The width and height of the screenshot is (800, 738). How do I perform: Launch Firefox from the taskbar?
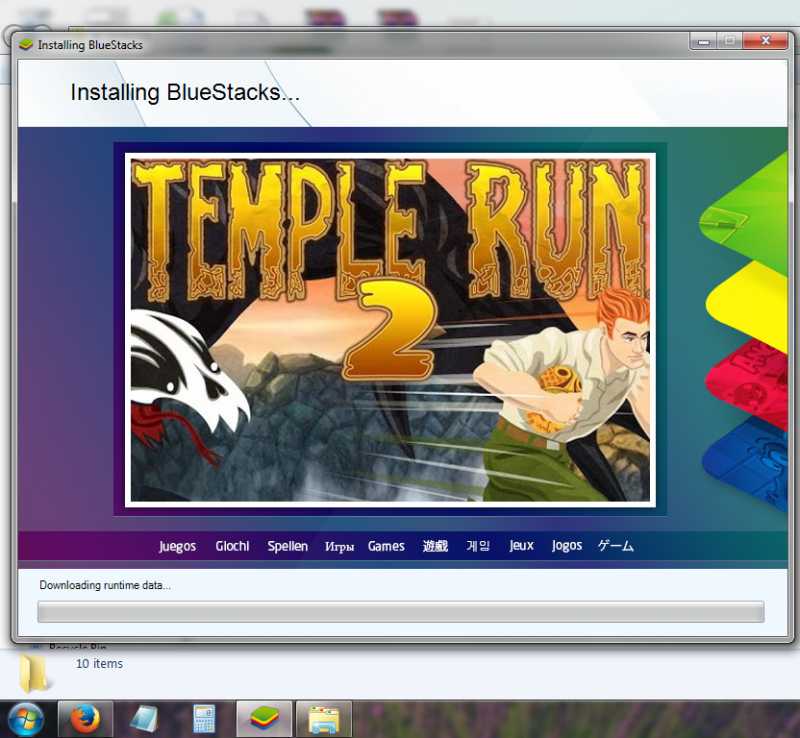[x=85, y=716]
